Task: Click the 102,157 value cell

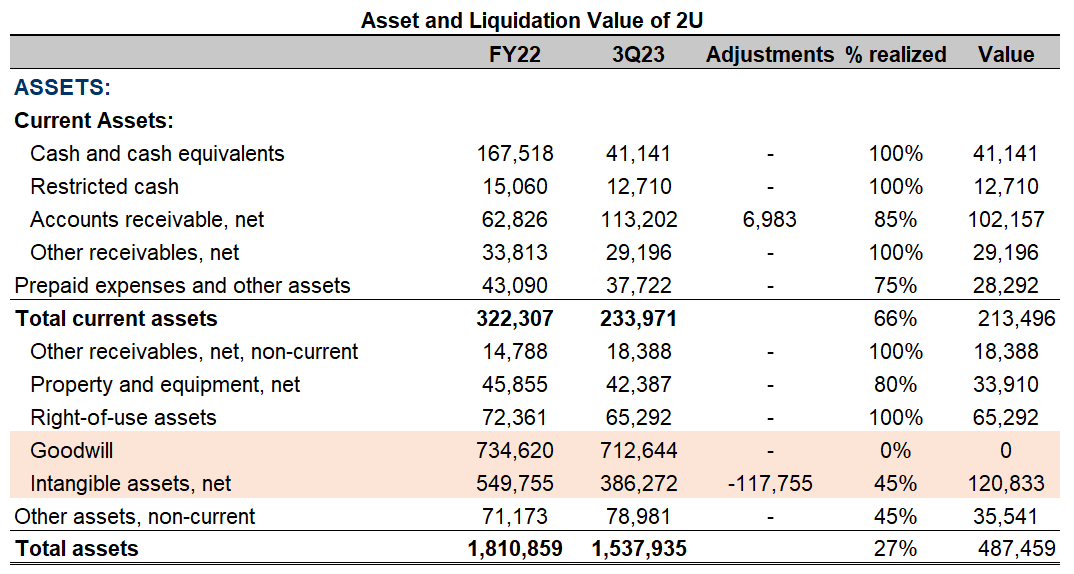Action: (x=1006, y=219)
